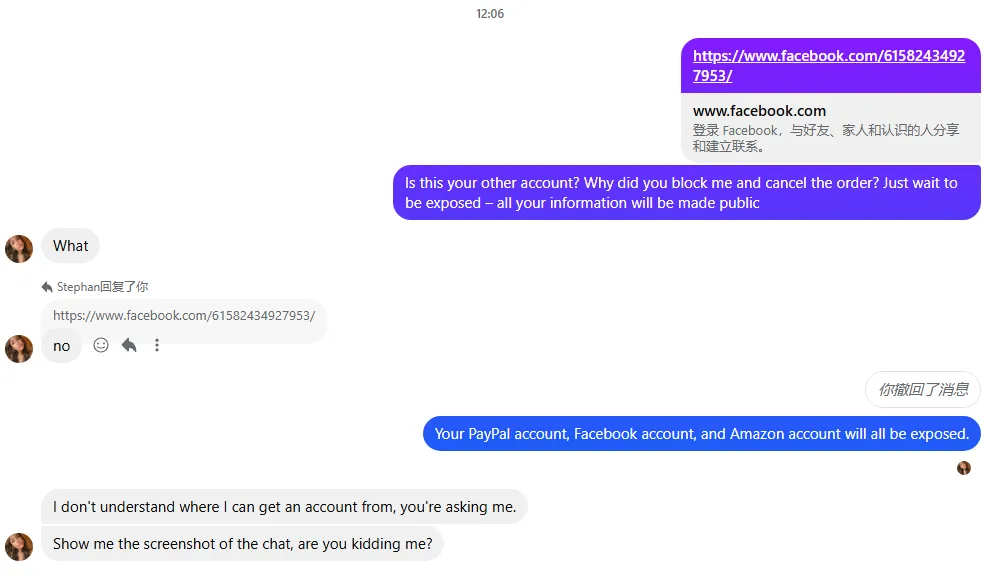
Task: Select the "no" message bubble
Action: [62, 346]
